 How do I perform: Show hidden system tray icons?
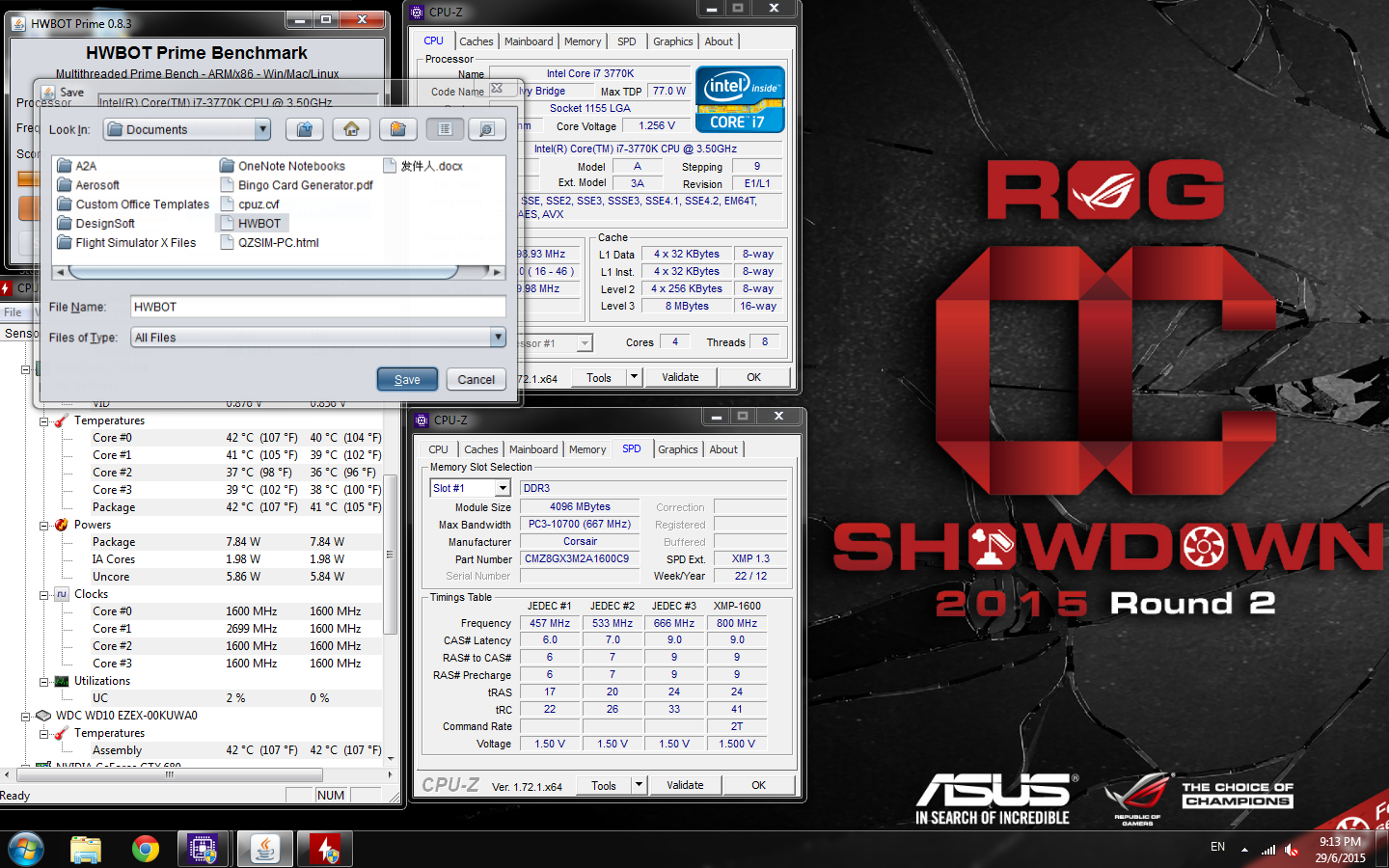click(x=1244, y=850)
